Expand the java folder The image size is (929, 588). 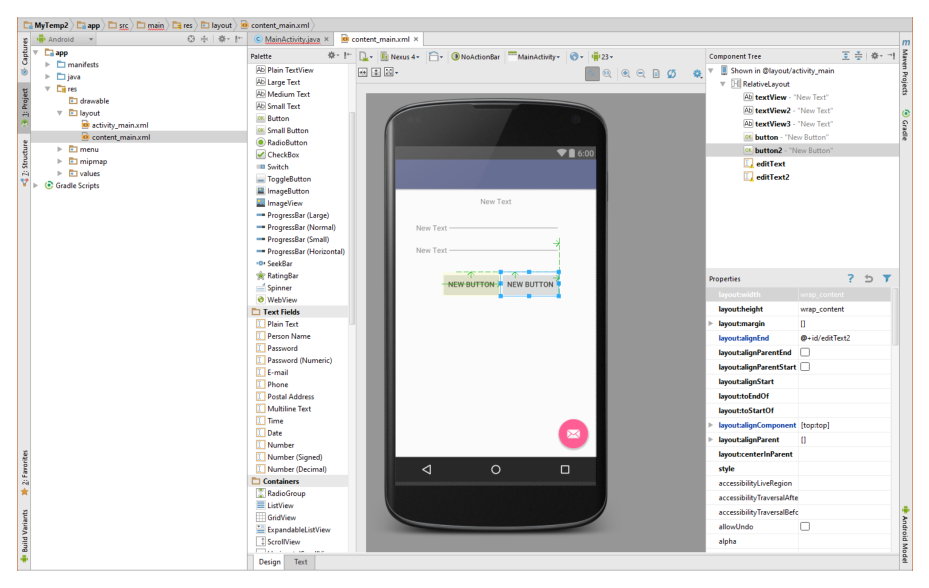48,76
